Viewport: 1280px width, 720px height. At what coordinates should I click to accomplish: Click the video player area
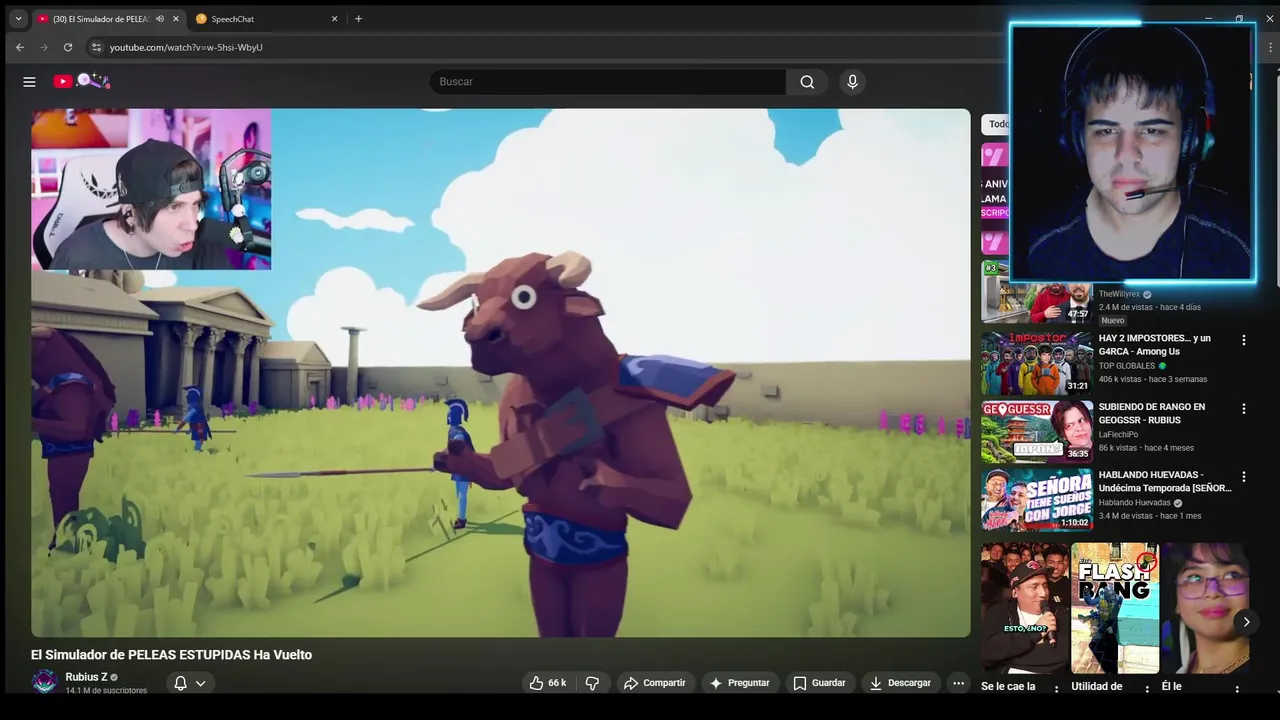pyautogui.click(x=500, y=373)
